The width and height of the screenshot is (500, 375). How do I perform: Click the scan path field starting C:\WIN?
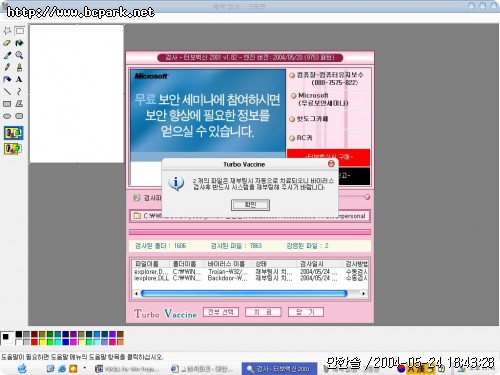tap(250, 216)
